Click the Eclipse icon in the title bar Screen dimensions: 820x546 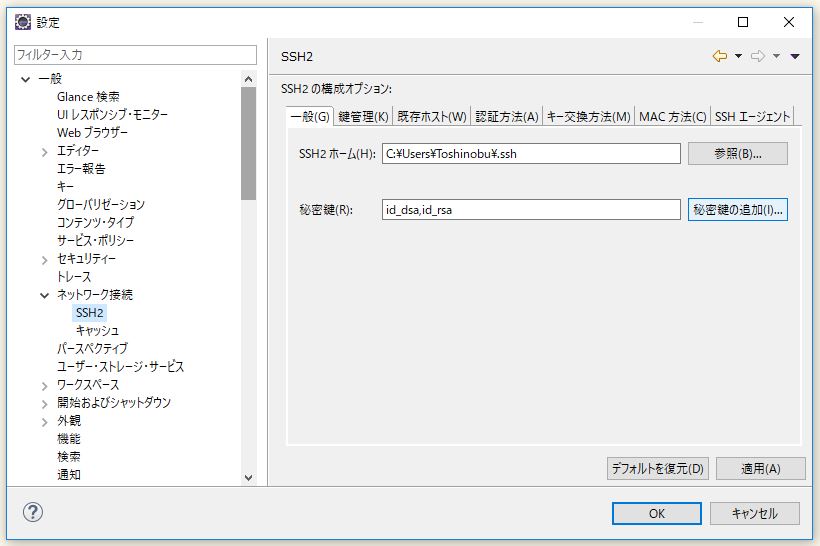point(22,22)
